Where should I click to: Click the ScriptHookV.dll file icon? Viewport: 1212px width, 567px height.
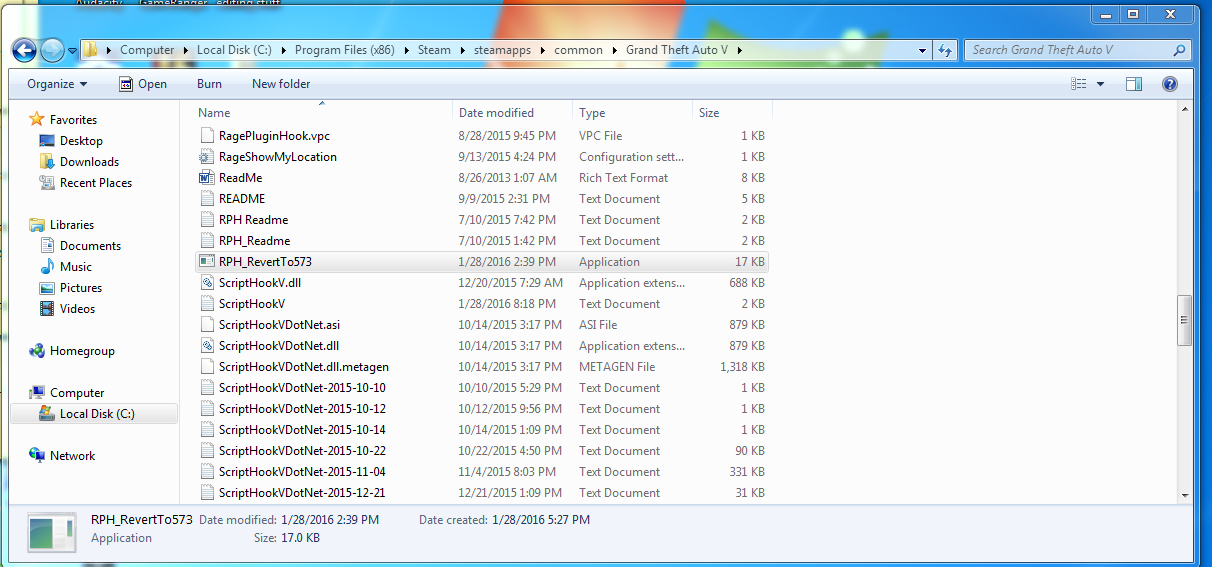(207, 282)
